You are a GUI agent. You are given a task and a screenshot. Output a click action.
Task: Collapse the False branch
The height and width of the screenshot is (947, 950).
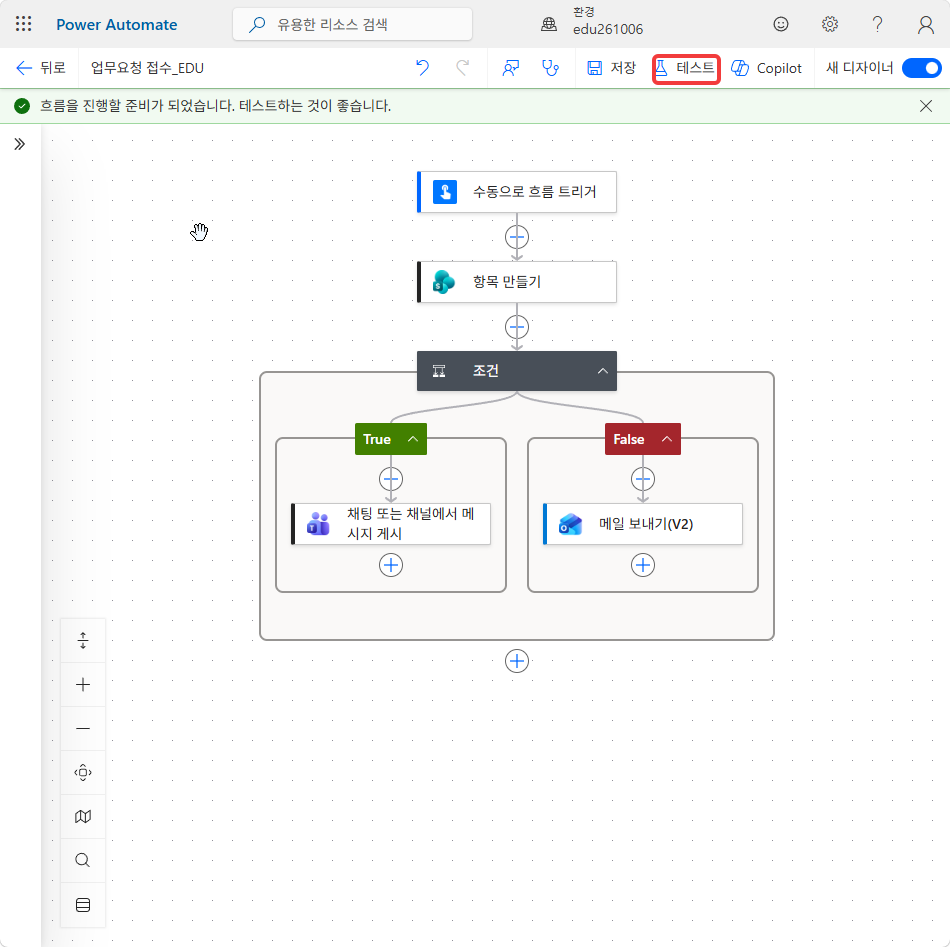coord(667,439)
